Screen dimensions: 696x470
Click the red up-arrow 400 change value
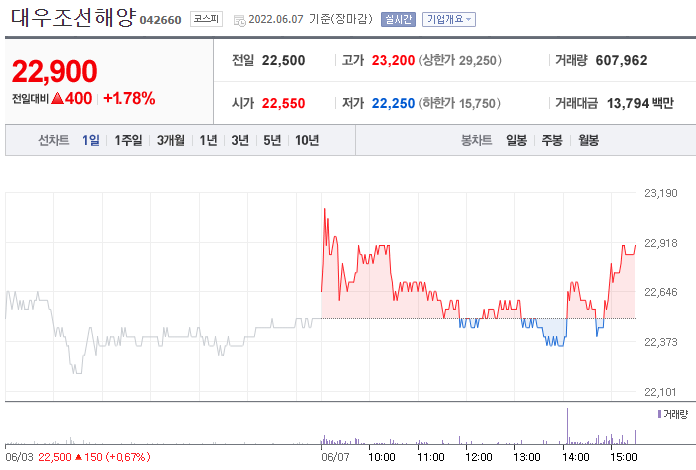(x=71, y=99)
